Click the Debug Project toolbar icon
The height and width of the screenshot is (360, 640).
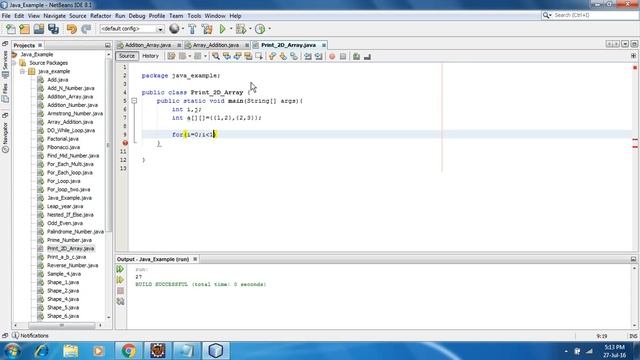coord(241,29)
